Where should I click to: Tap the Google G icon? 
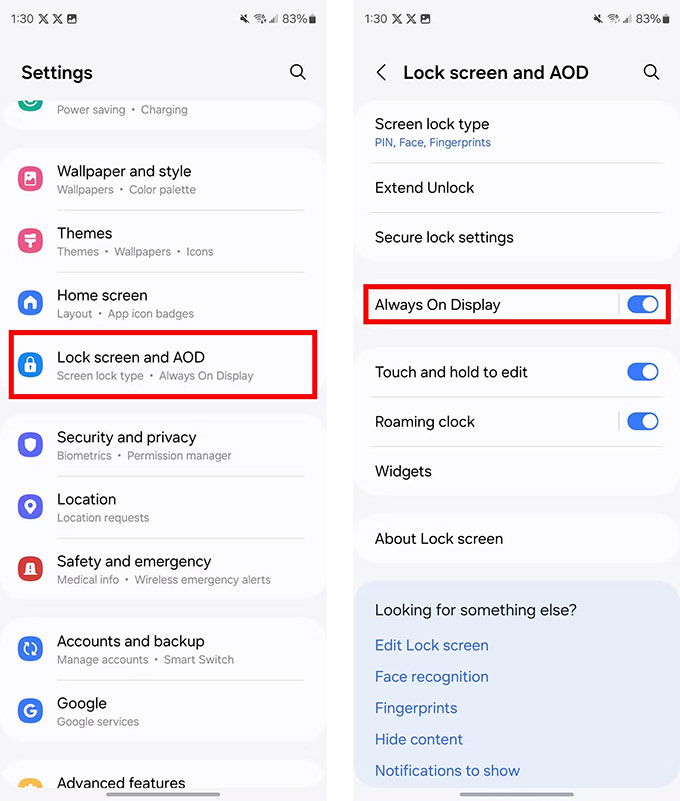click(x=30, y=711)
